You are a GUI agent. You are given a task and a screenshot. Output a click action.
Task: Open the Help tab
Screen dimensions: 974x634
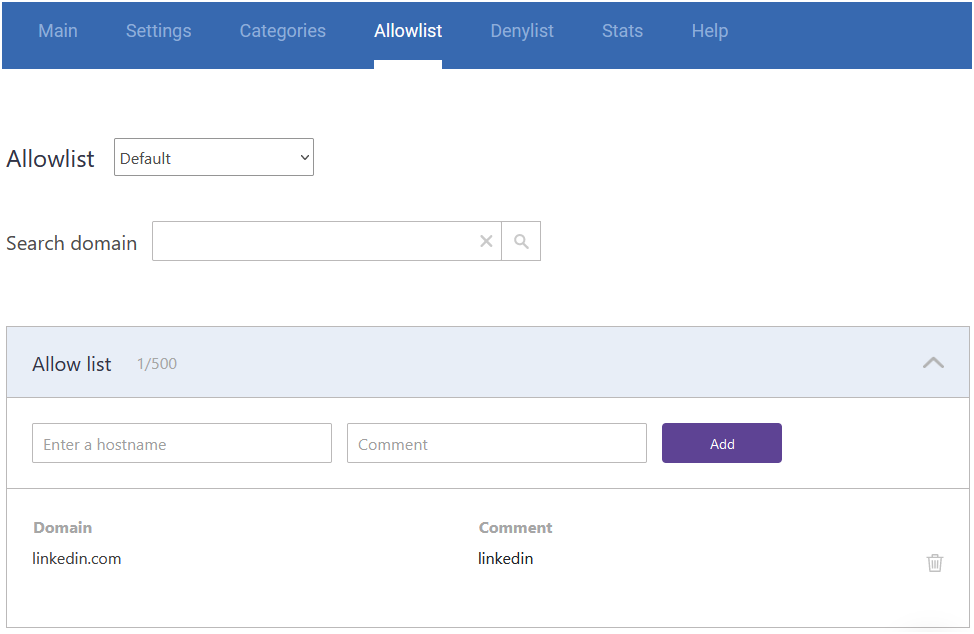pos(709,31)
